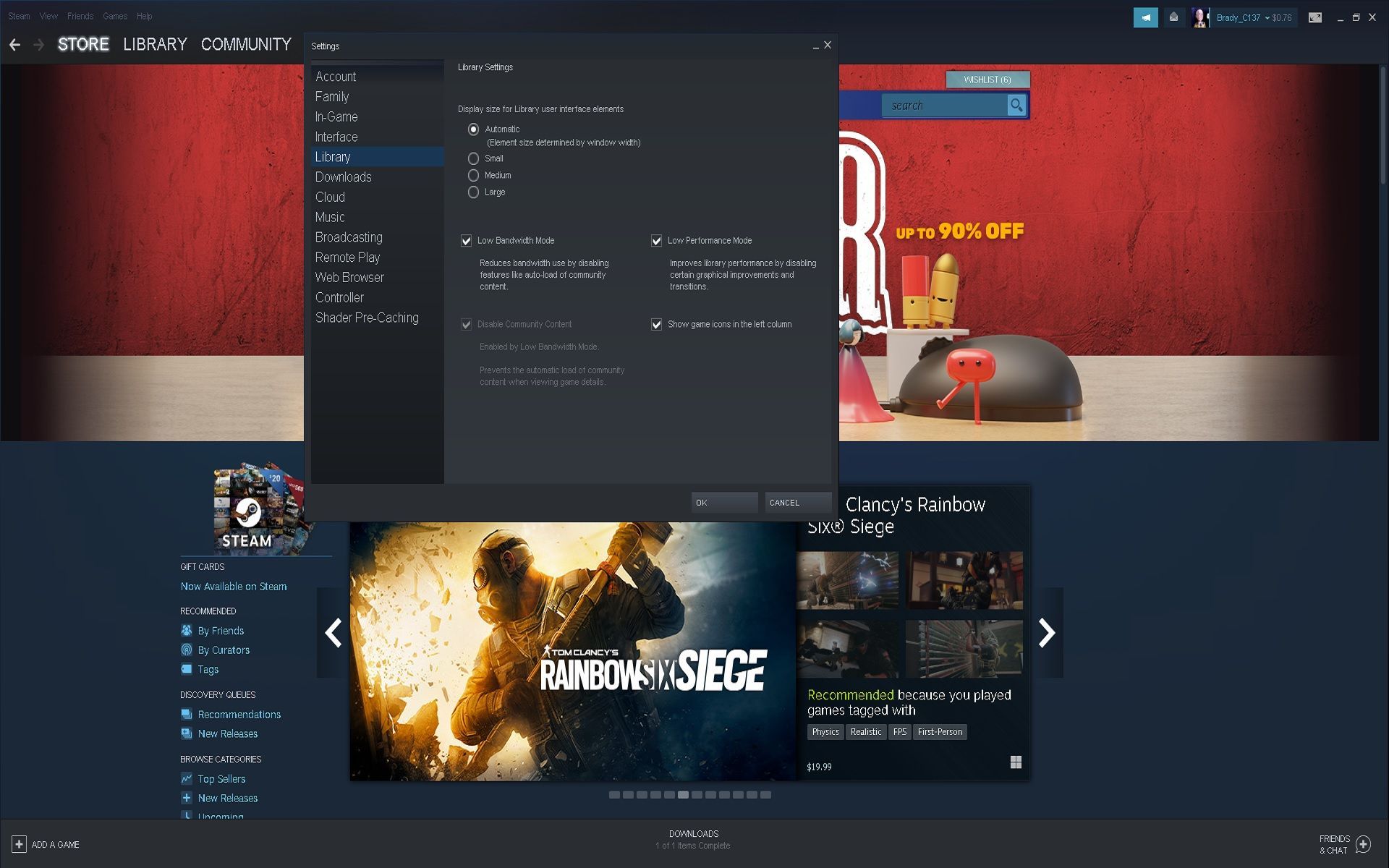
Task: Click the Windows platform icon on Siege card
Action: pos(1016,762)
